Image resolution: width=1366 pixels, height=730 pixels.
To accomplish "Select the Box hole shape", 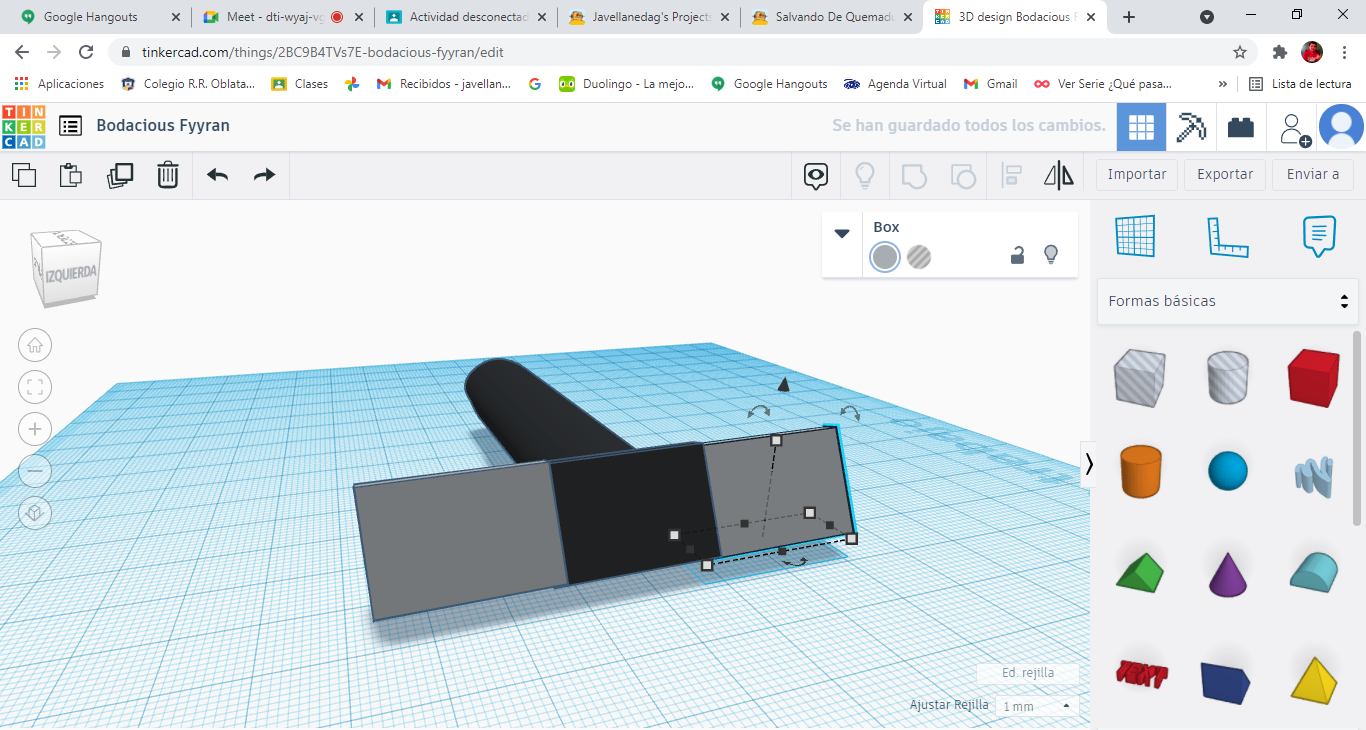I will (x=1139, y=377).
